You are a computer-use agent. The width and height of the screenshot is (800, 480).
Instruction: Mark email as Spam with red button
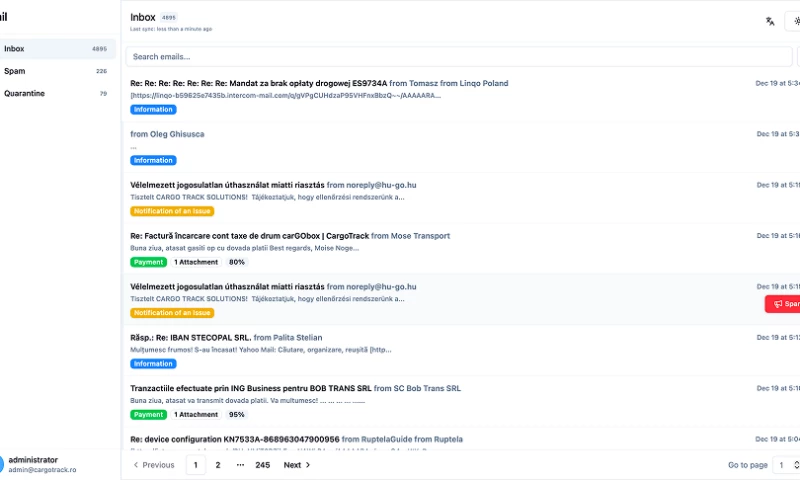783,304
